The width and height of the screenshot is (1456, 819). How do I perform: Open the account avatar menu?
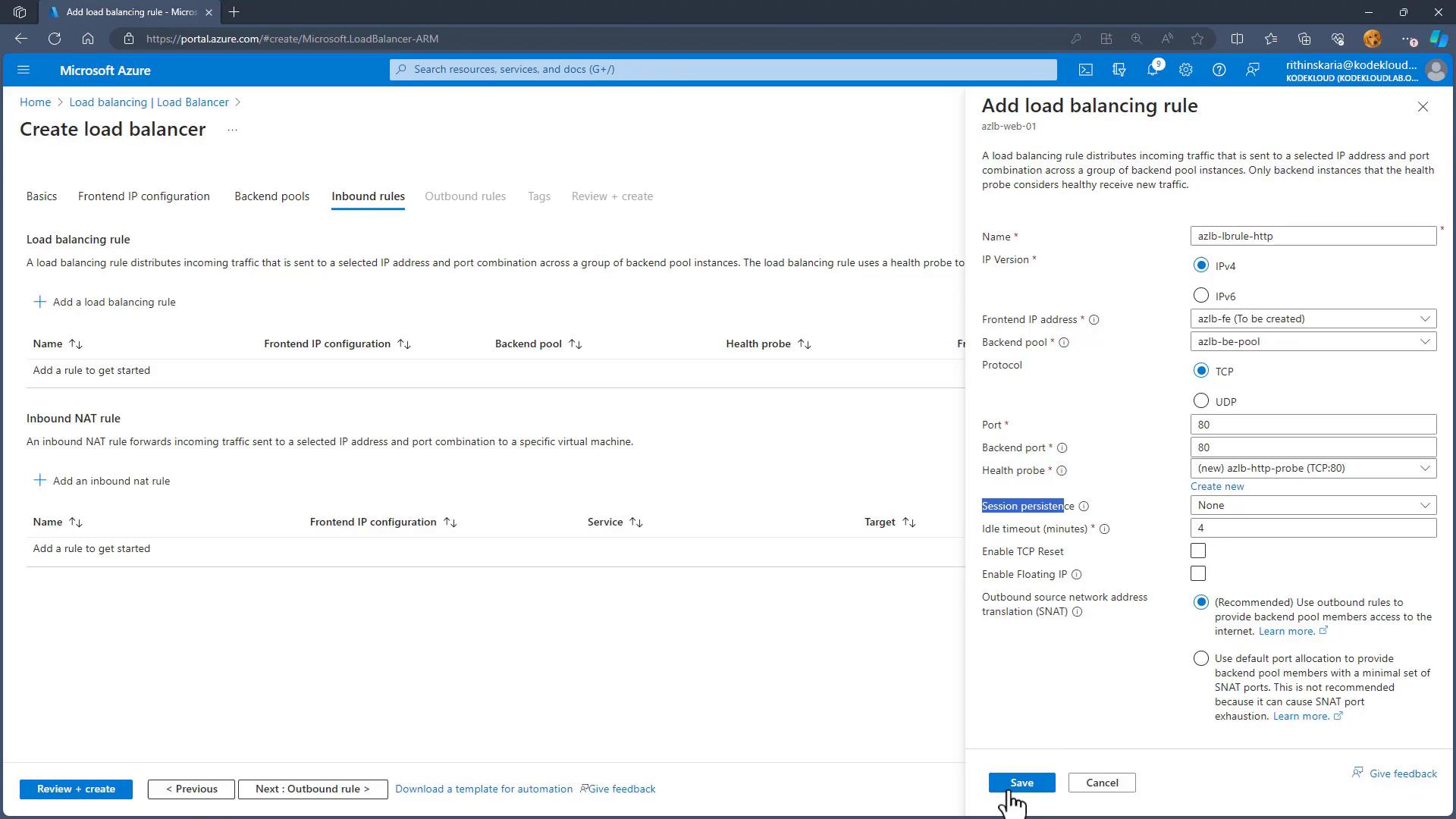tap(1436, 70)
